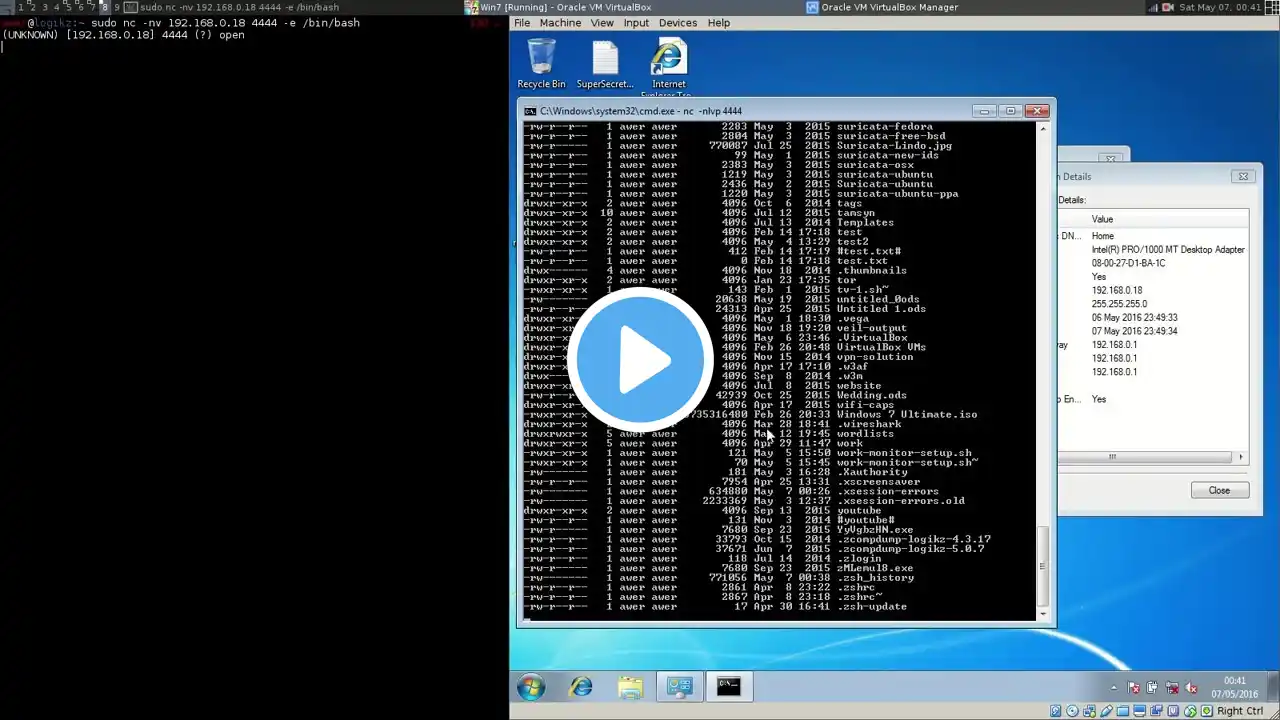Click the host panel clock Sat May 07
The width and height of the screenshot is (1280, 720).
click(1221, 7)
